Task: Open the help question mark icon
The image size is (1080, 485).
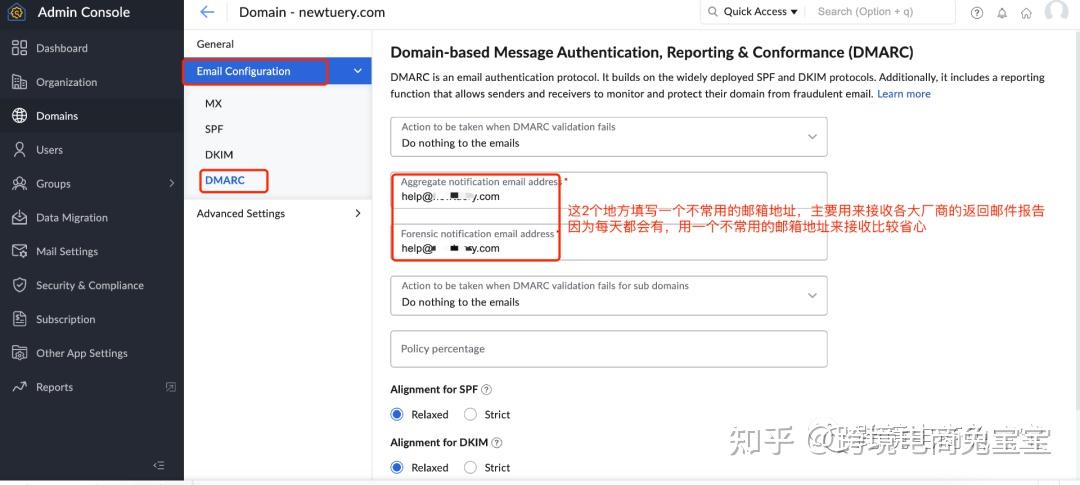Action: coord(976,13)
